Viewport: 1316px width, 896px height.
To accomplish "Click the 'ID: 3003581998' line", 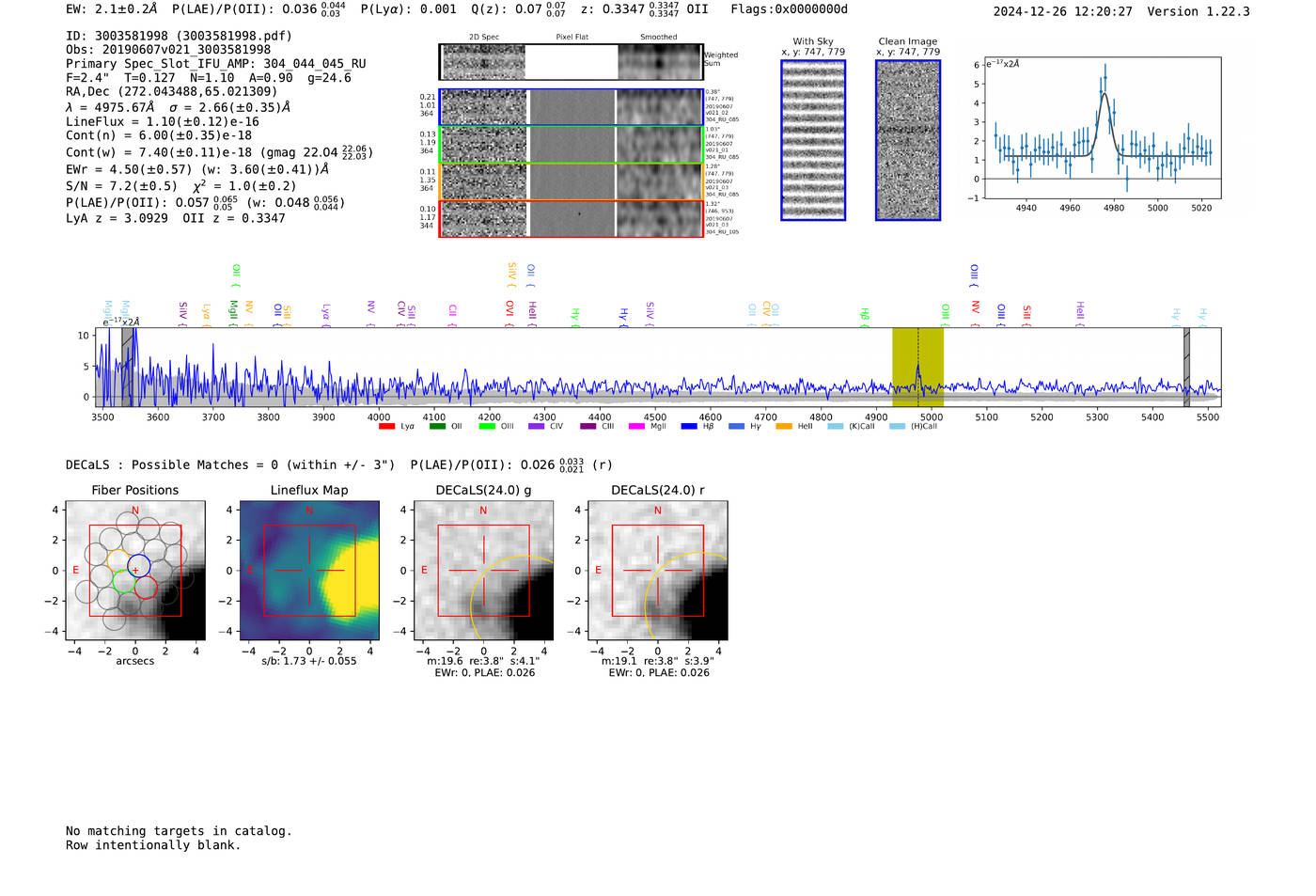I will tap(179, 36).
